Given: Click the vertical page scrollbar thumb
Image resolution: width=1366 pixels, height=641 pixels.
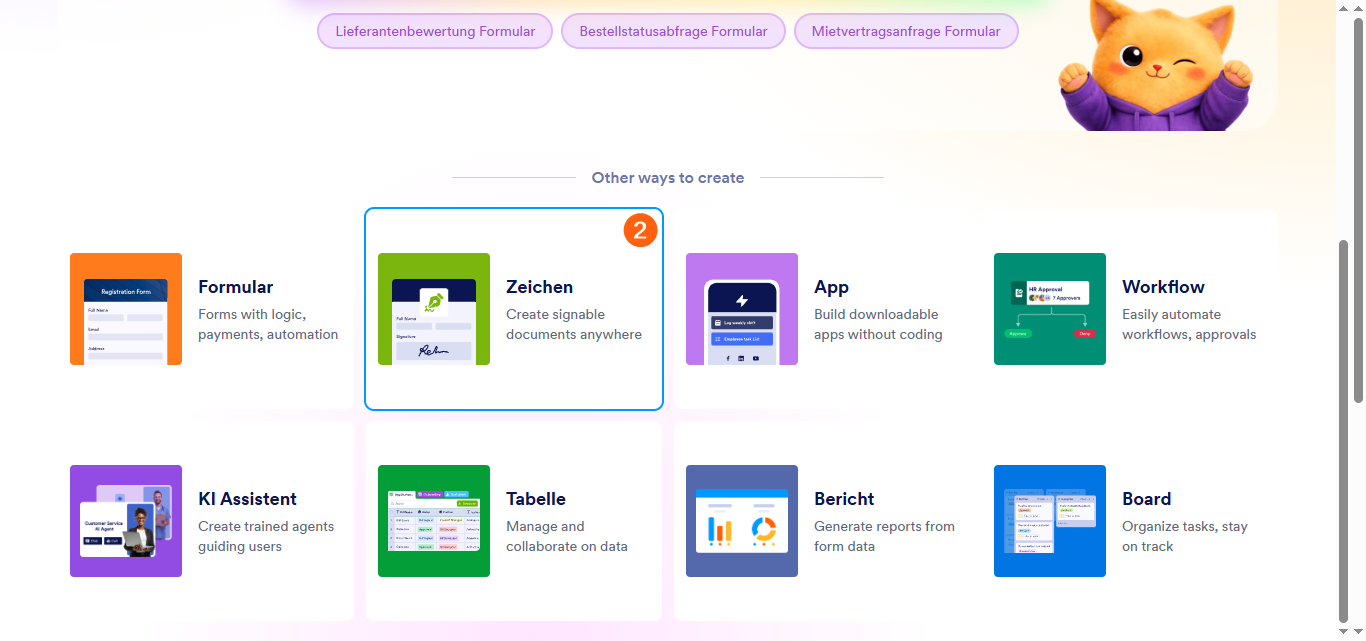Looking at the screenshot, I should tap(1357, 320).
